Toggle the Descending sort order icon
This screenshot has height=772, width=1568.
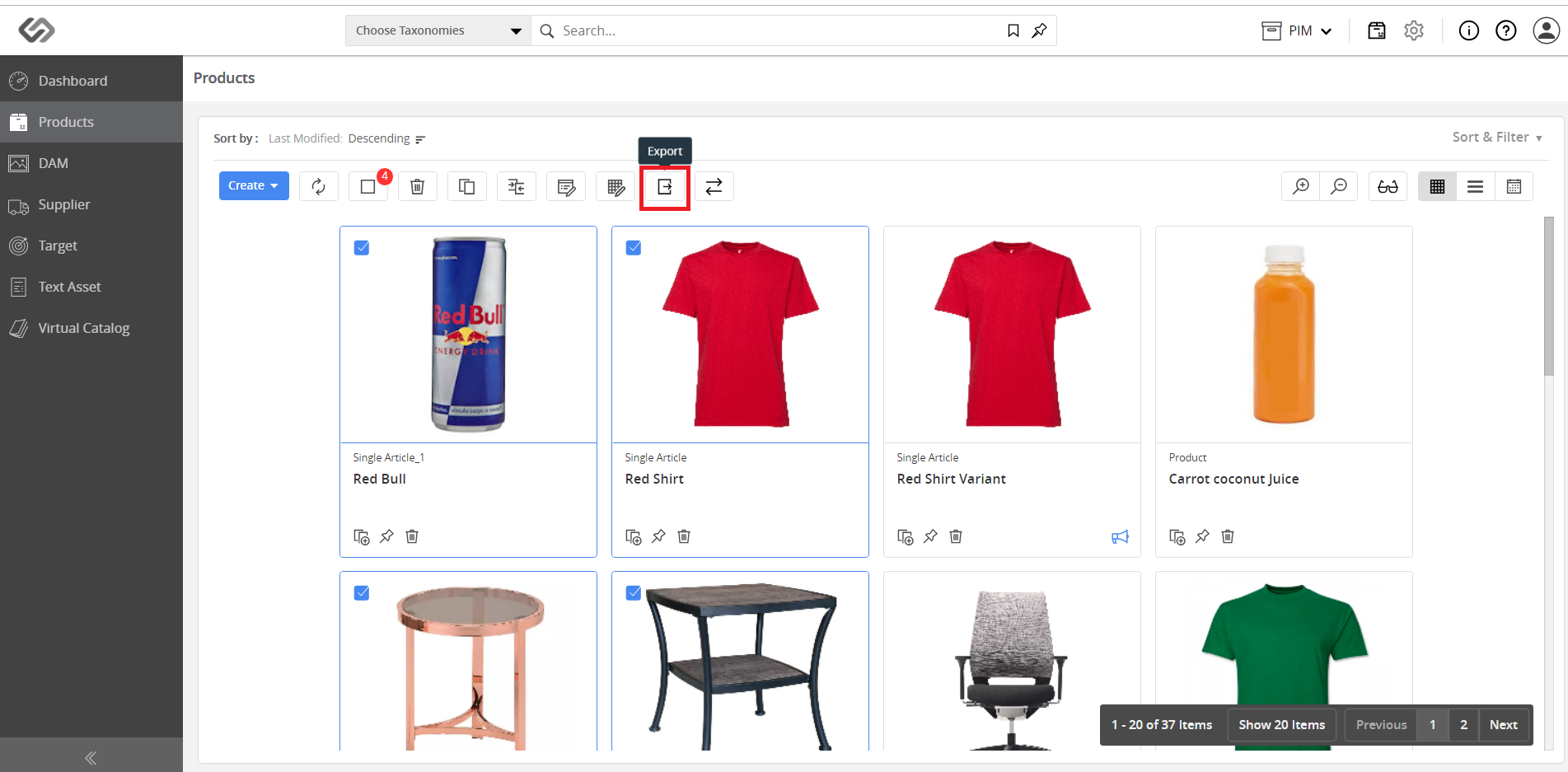tap(420, 139)
